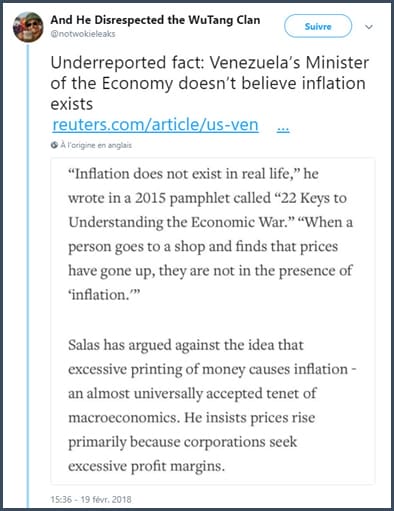This screenshot has height=511, width=394.
Task: Click the globe icon beside translation note
Action: 54,145
